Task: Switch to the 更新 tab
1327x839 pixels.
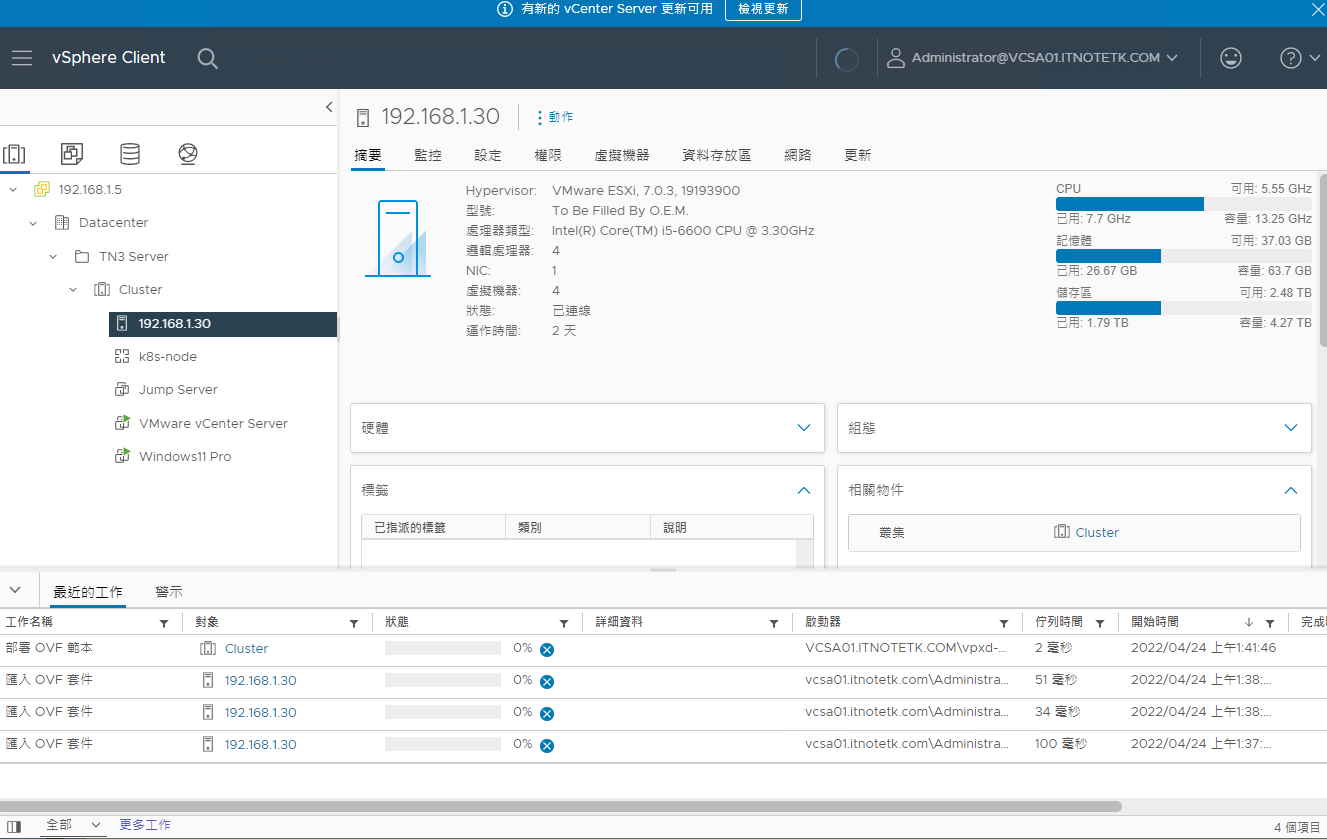Action: (x=858, y=155)
